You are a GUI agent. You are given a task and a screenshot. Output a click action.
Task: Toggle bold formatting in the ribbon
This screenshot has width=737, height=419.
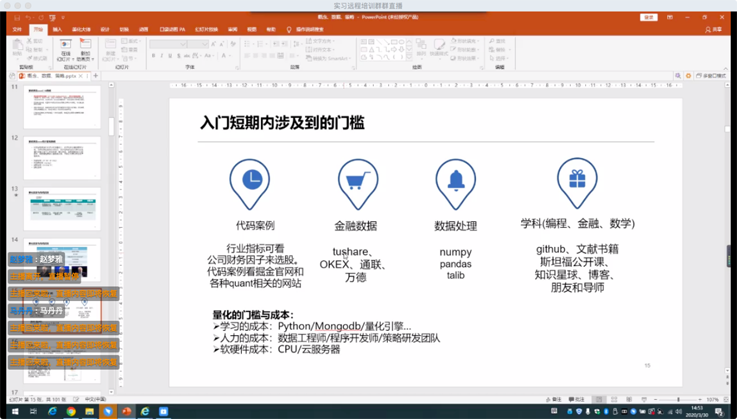pos(154,56)
